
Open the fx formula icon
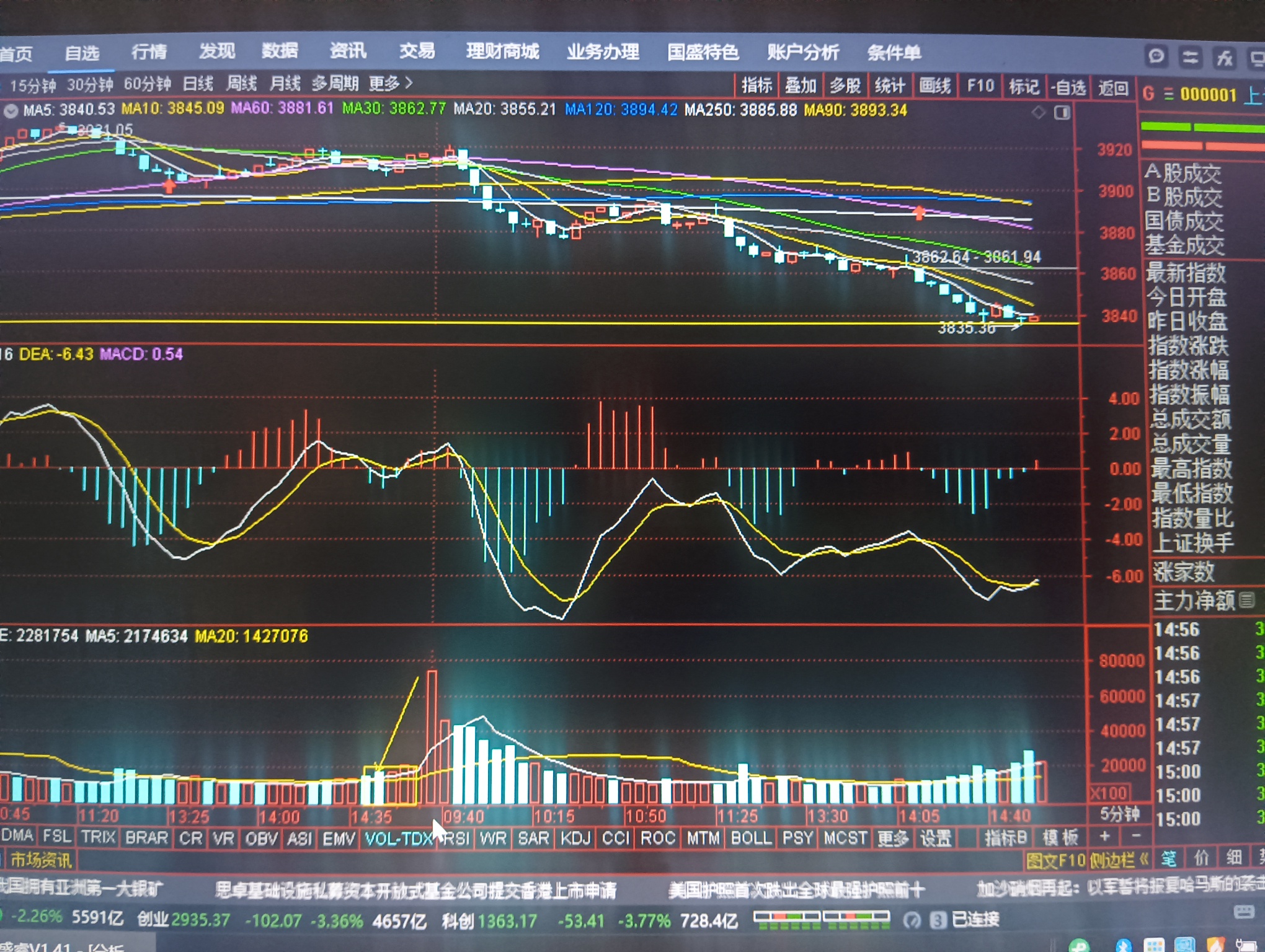pos(1224,58)
